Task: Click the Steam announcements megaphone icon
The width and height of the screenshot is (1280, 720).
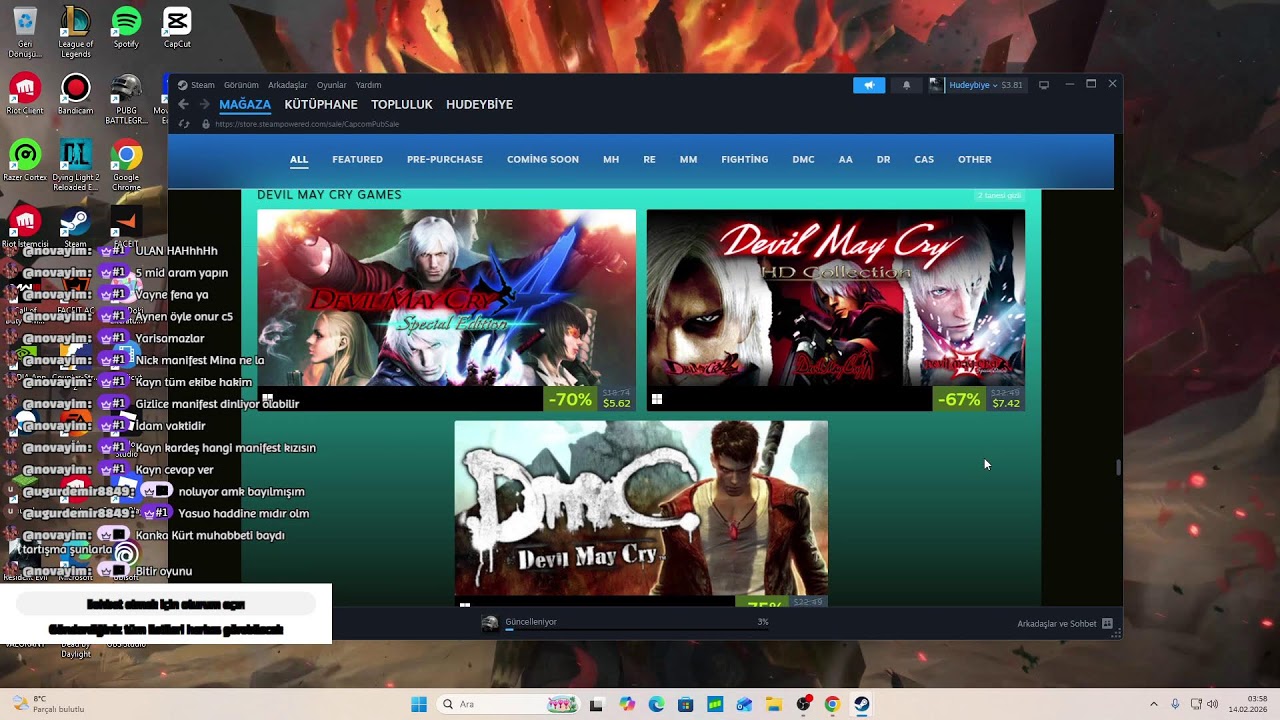Action: tap(869, 85)
